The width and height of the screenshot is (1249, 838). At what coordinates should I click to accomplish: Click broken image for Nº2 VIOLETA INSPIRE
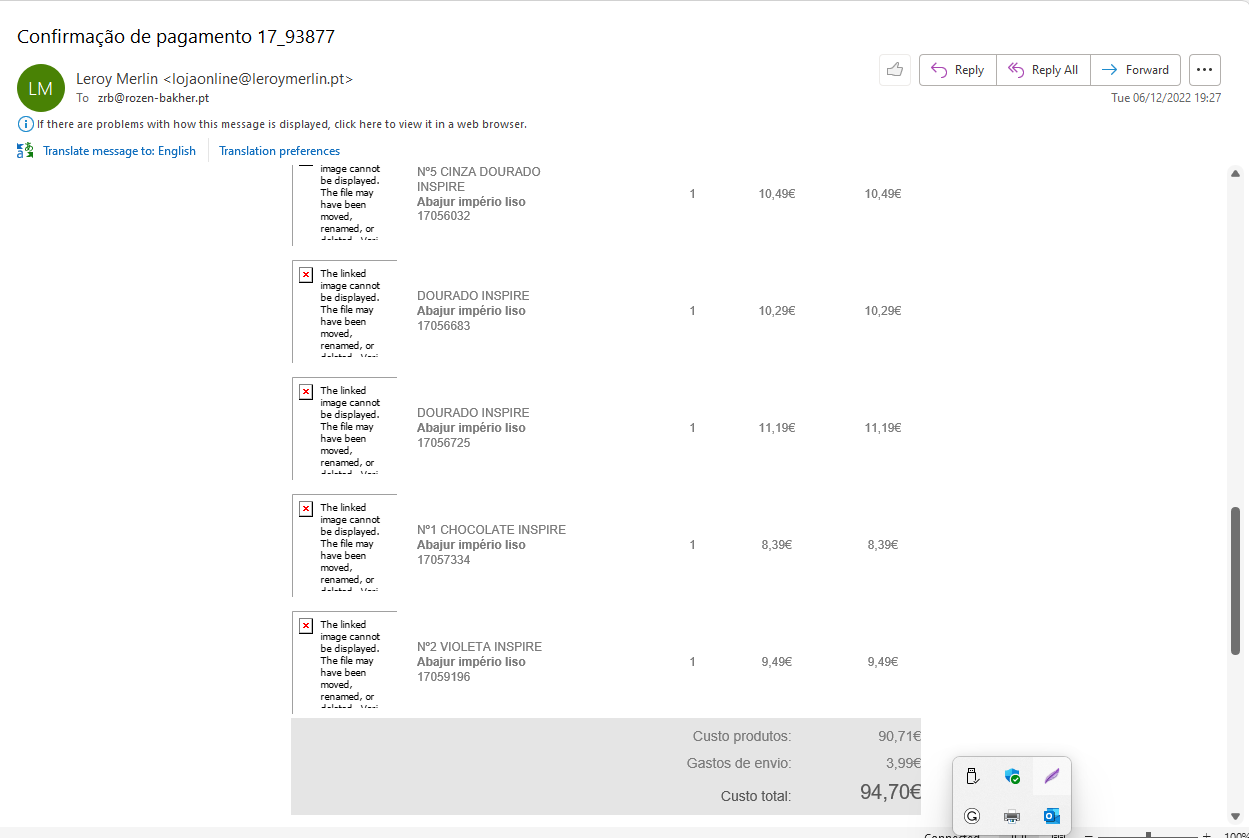pos(344,661)
